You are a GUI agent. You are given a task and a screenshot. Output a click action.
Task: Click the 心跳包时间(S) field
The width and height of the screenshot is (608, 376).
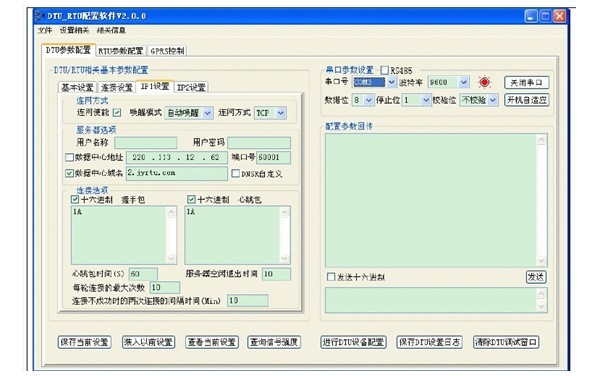pyautogui.click(x=143, y=274)
